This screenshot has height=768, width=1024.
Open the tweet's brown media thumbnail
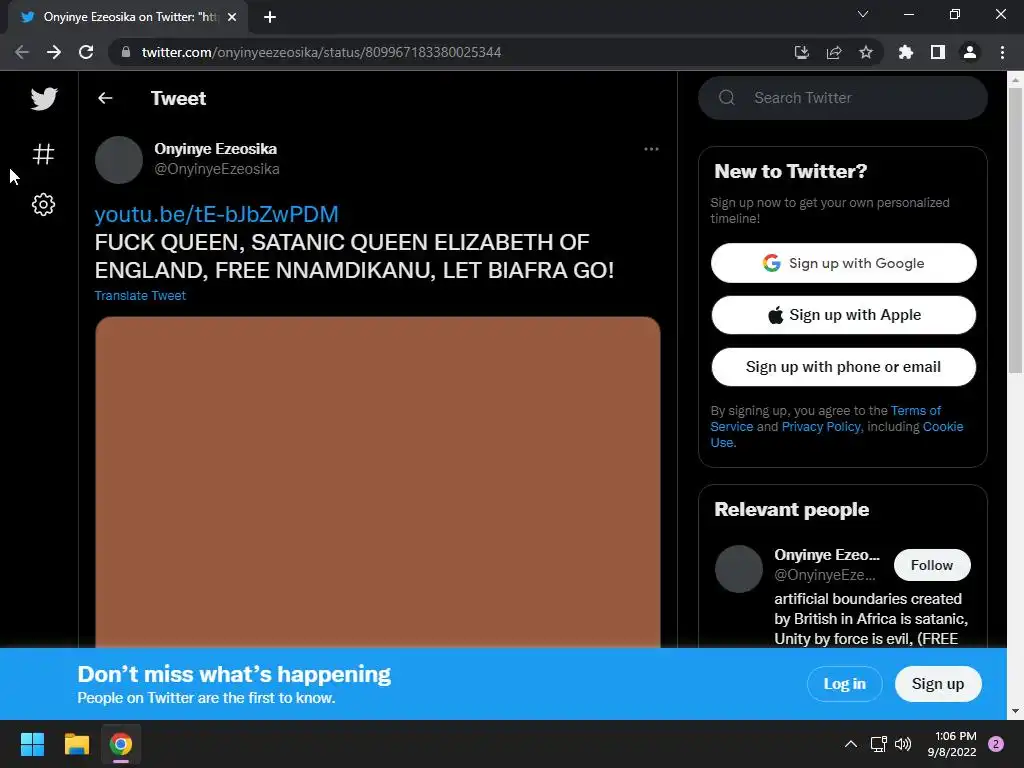point(377,482)
